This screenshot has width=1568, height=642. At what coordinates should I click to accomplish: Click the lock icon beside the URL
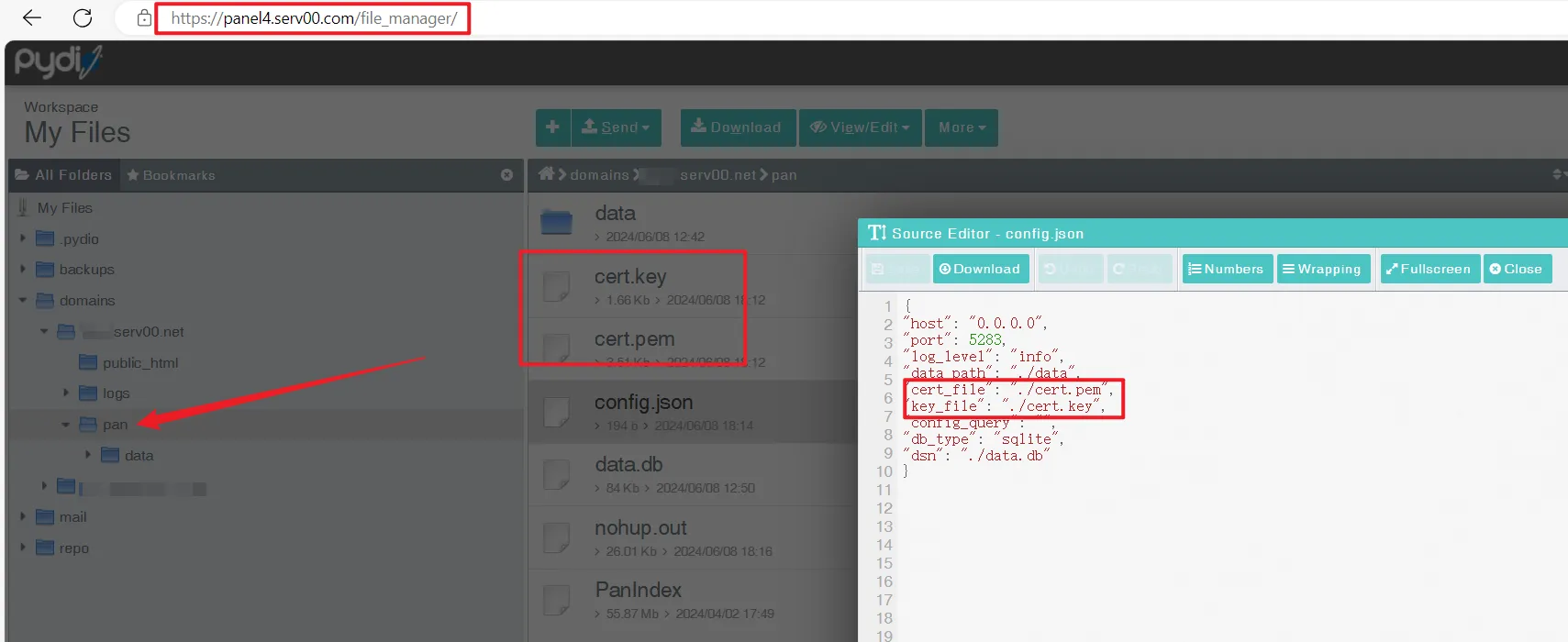point(144,17)
